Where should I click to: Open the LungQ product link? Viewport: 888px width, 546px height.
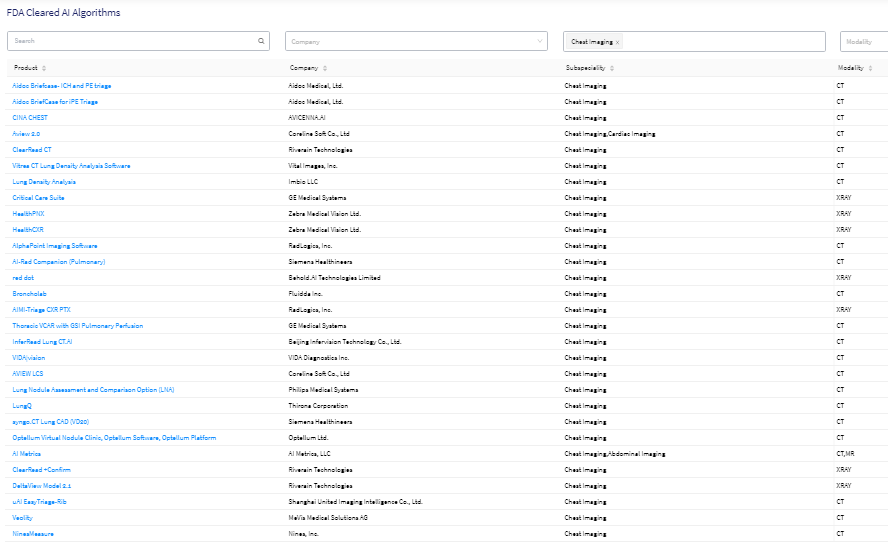[x=22, y=406]
